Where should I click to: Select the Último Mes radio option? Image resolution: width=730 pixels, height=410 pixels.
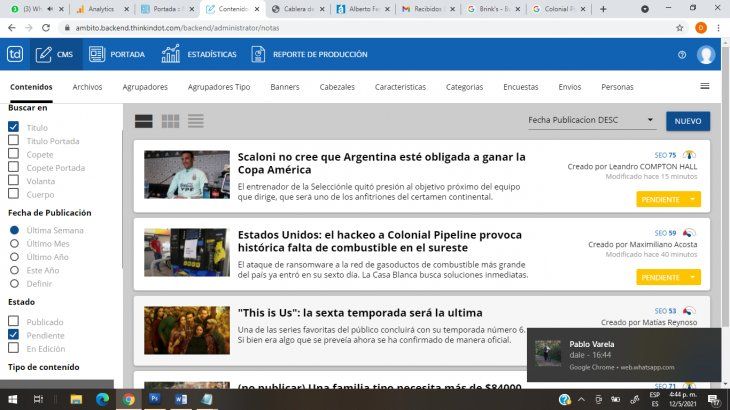(x=14, y=243)
